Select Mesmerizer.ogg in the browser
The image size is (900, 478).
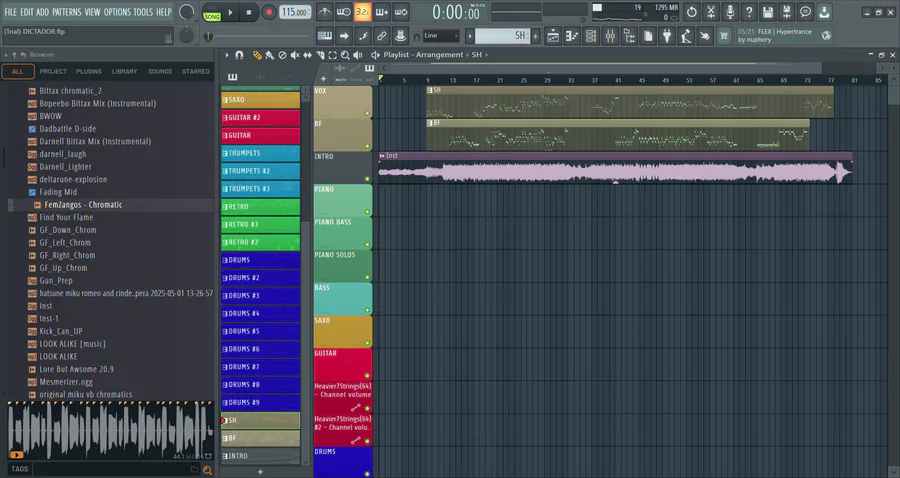click(x=66, y=382)
